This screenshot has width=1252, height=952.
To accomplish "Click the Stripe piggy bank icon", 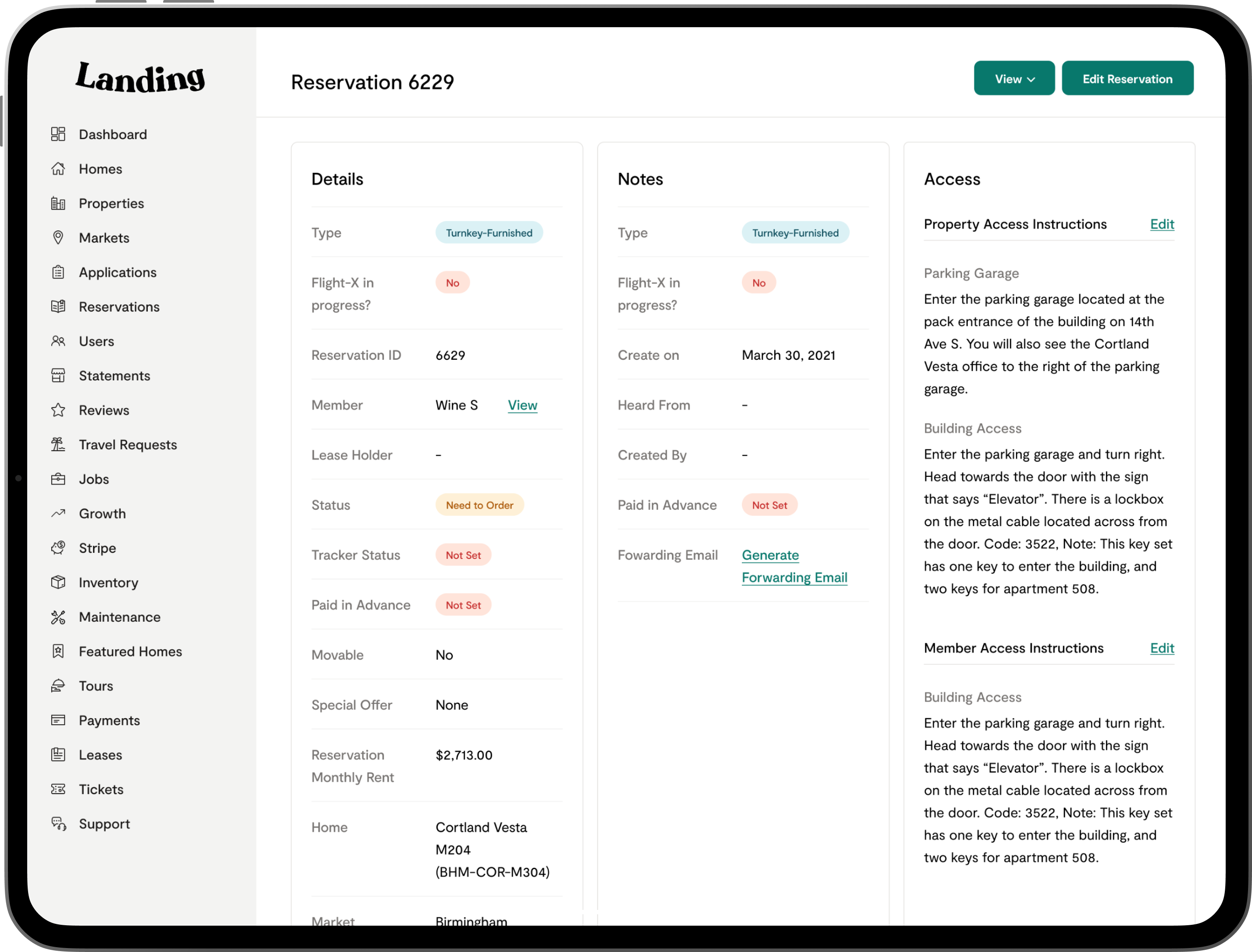I will point(58,548).
